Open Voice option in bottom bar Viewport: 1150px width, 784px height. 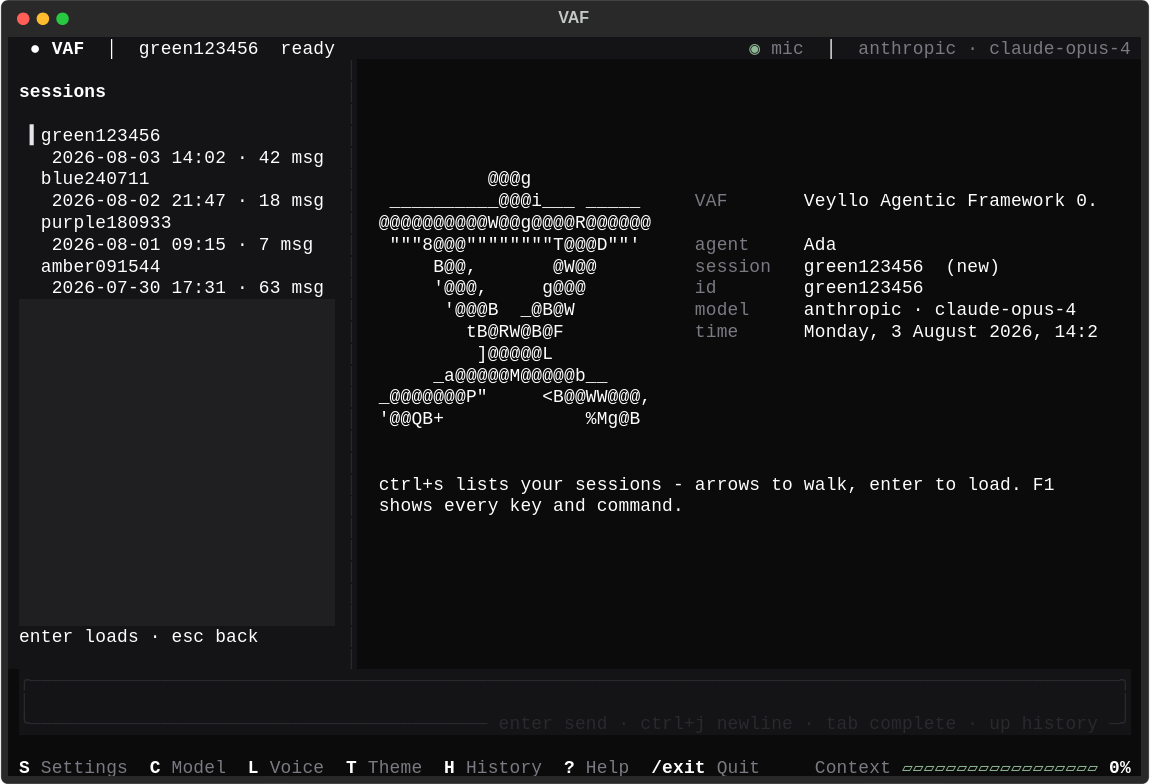[x=285, y=767]
